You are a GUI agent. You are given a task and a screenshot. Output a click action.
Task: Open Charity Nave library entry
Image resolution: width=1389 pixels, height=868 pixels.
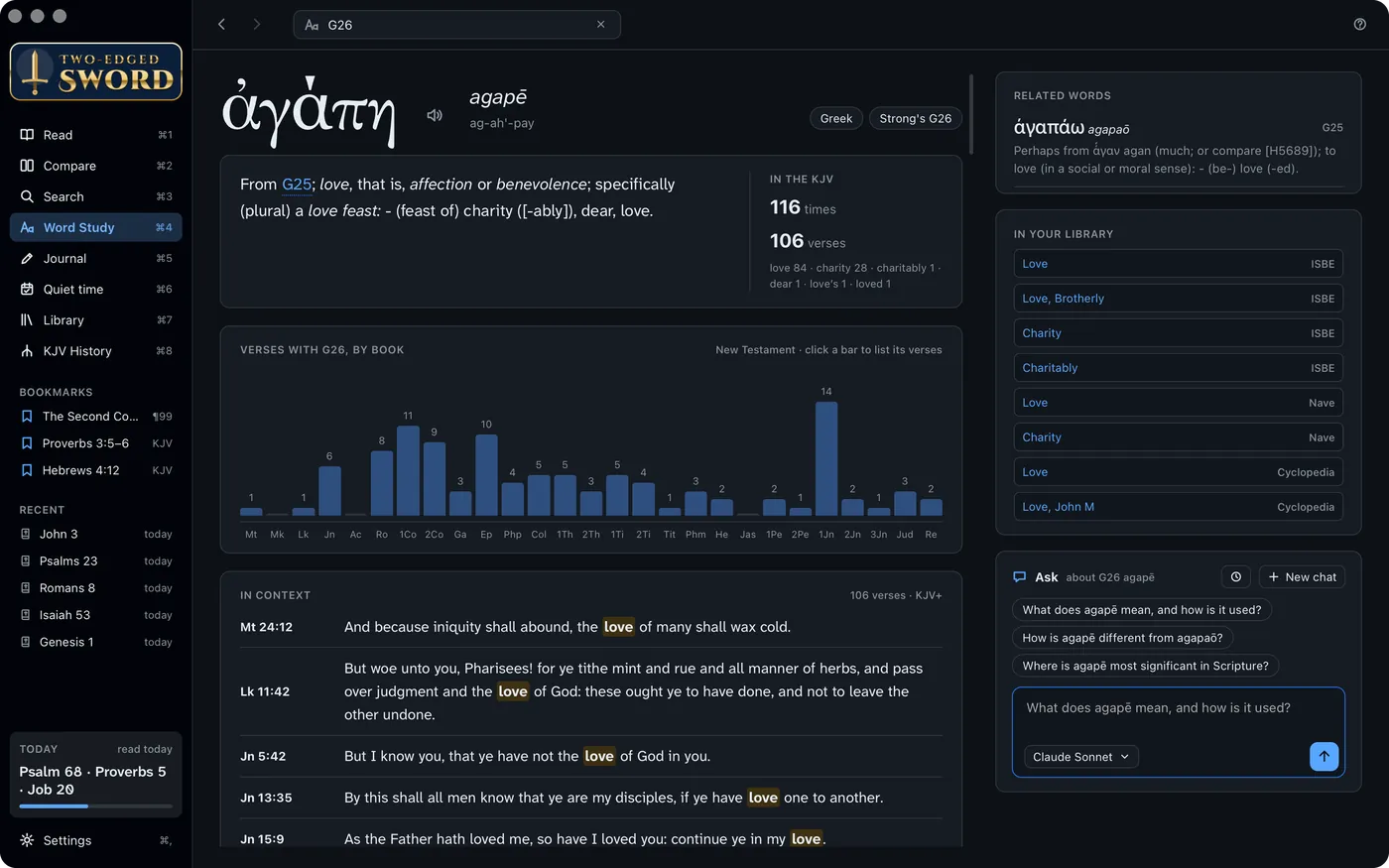(x=1179, y=437)
